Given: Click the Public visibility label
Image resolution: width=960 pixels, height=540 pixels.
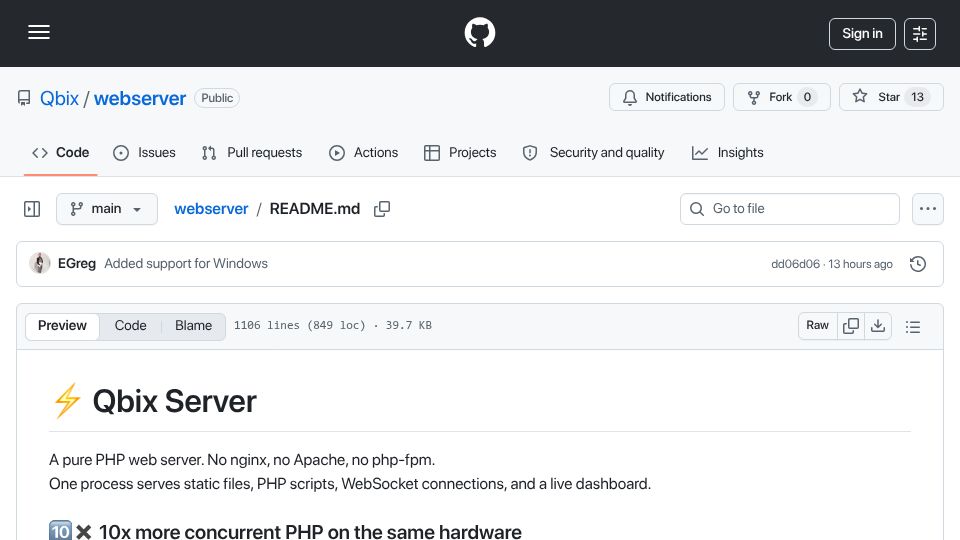Looking at the screenshot, I should point(217,98).
